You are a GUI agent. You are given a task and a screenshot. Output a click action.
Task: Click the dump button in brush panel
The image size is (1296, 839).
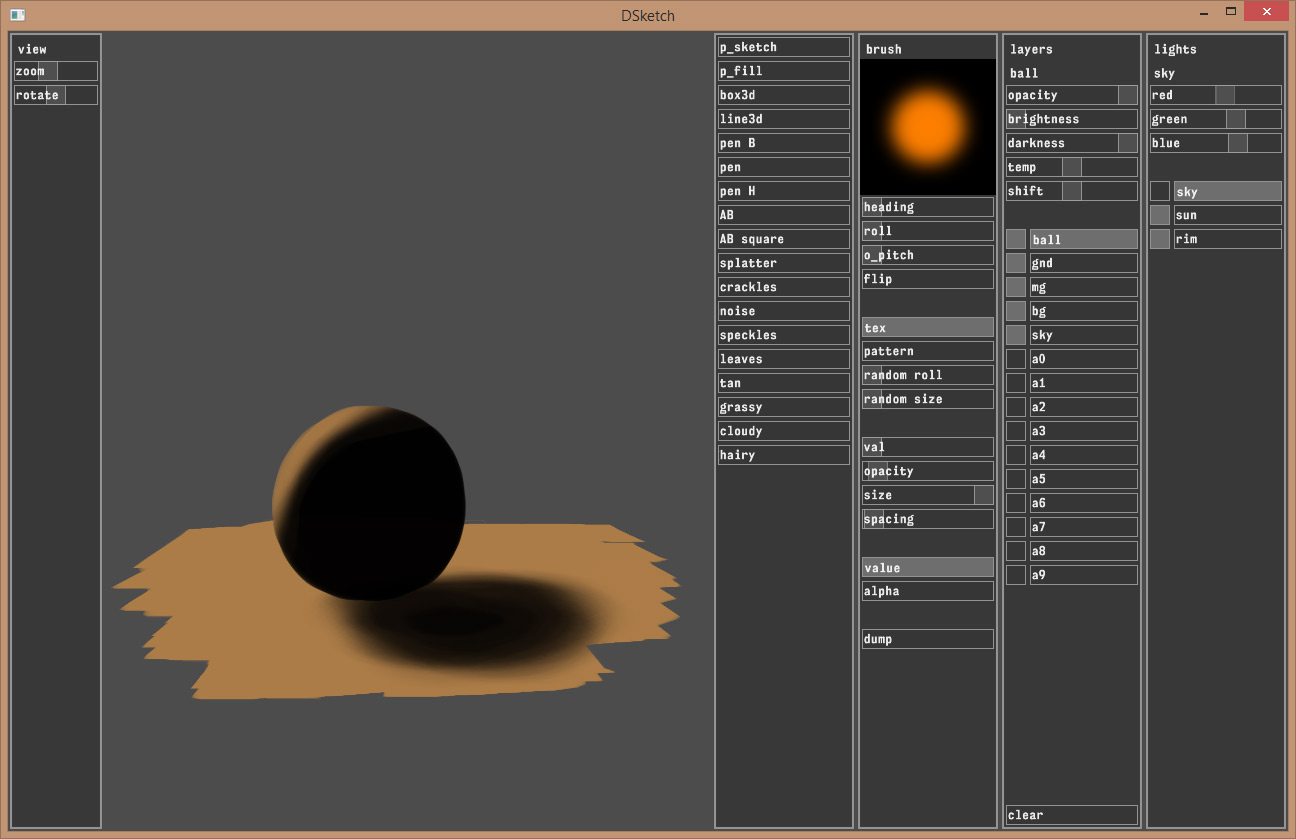click(927, 639)
